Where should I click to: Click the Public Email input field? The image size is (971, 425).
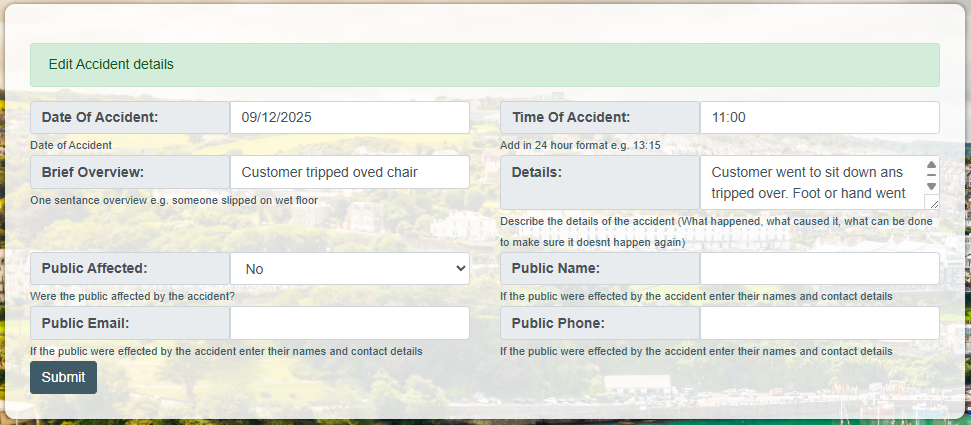click(x=349, y=323)
